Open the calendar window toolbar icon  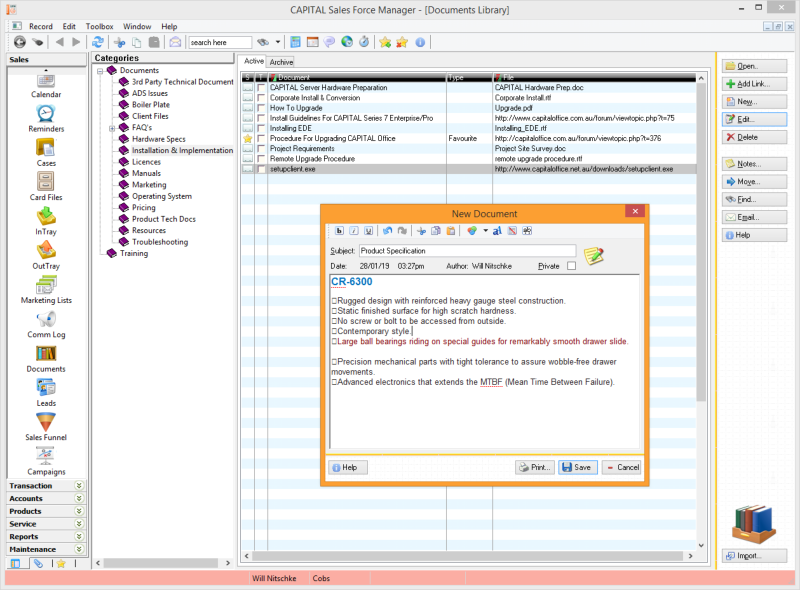[x=312, y=42]
